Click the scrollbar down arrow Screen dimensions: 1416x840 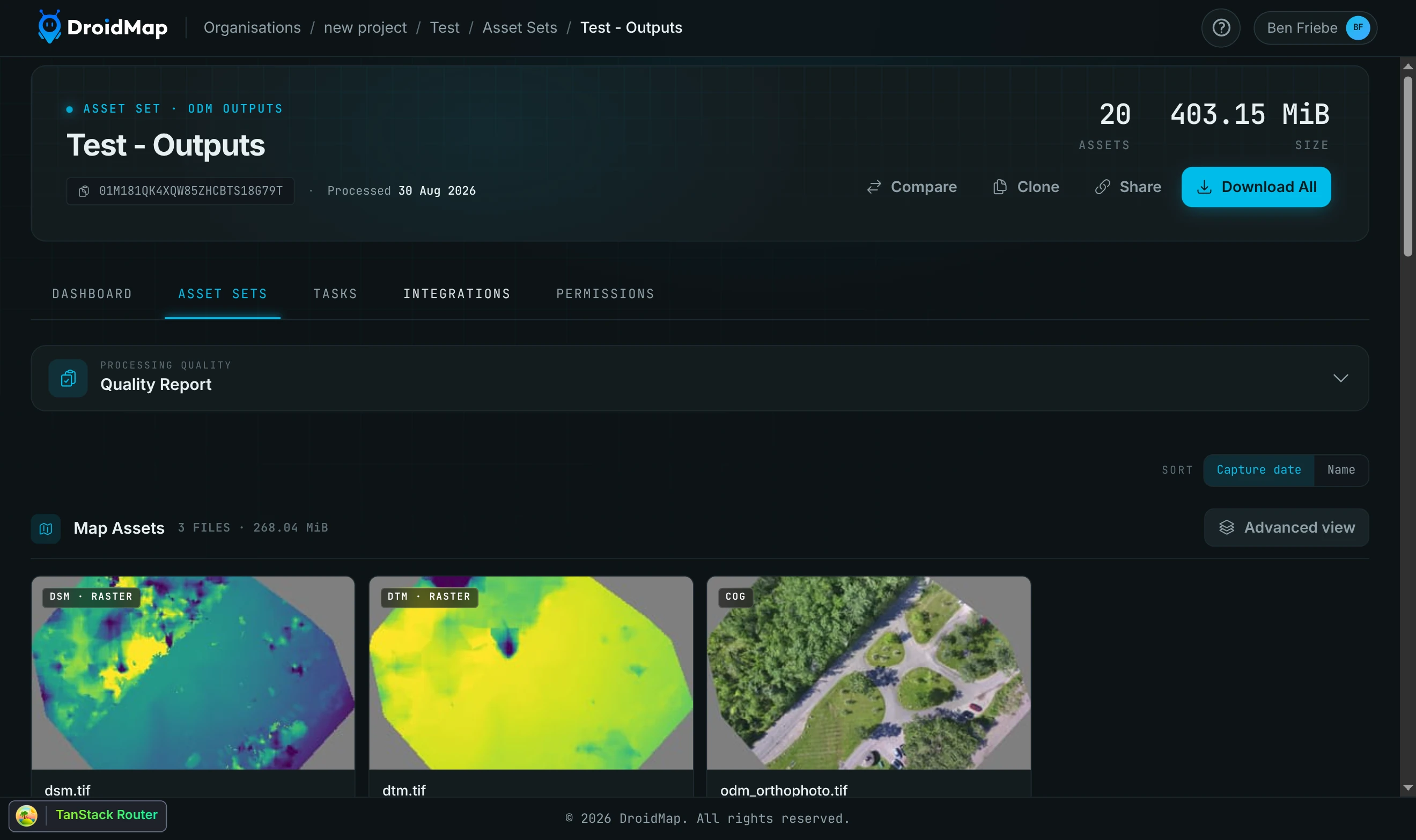click(1408, 787)
